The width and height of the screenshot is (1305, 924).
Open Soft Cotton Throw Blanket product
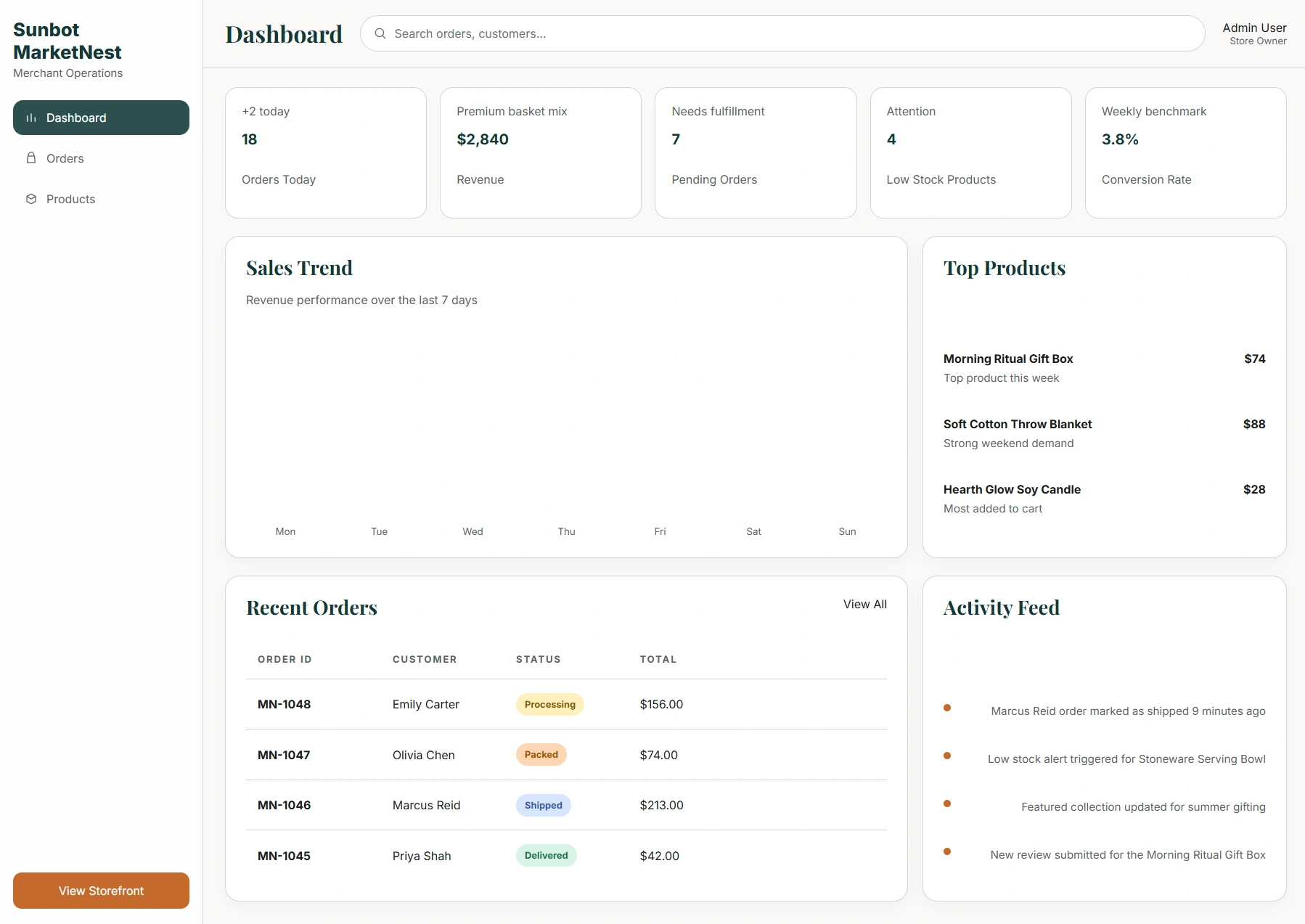tap(1018, 424)
